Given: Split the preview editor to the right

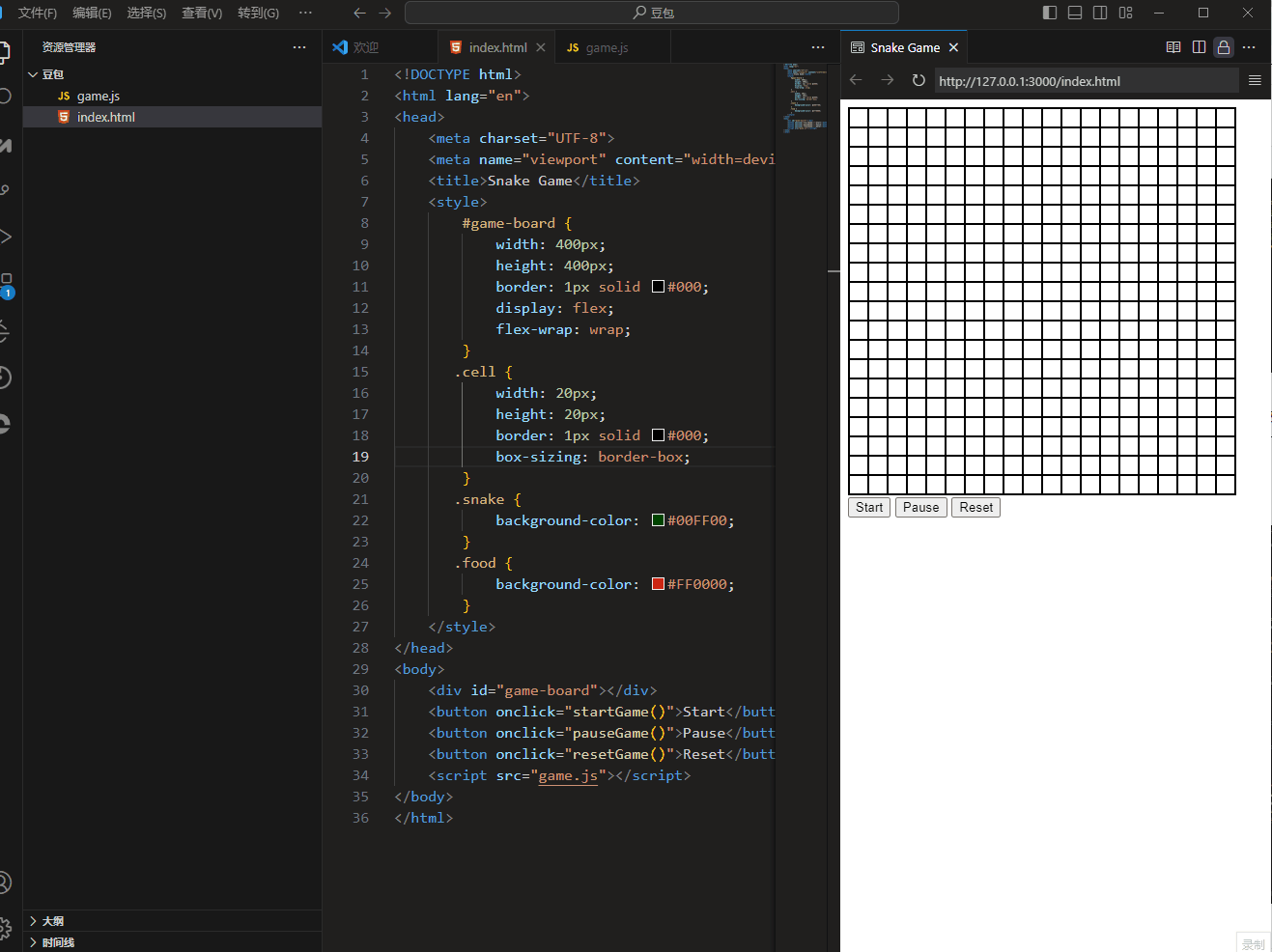Looking at the screenshot, I should (x=1199, y=47).
